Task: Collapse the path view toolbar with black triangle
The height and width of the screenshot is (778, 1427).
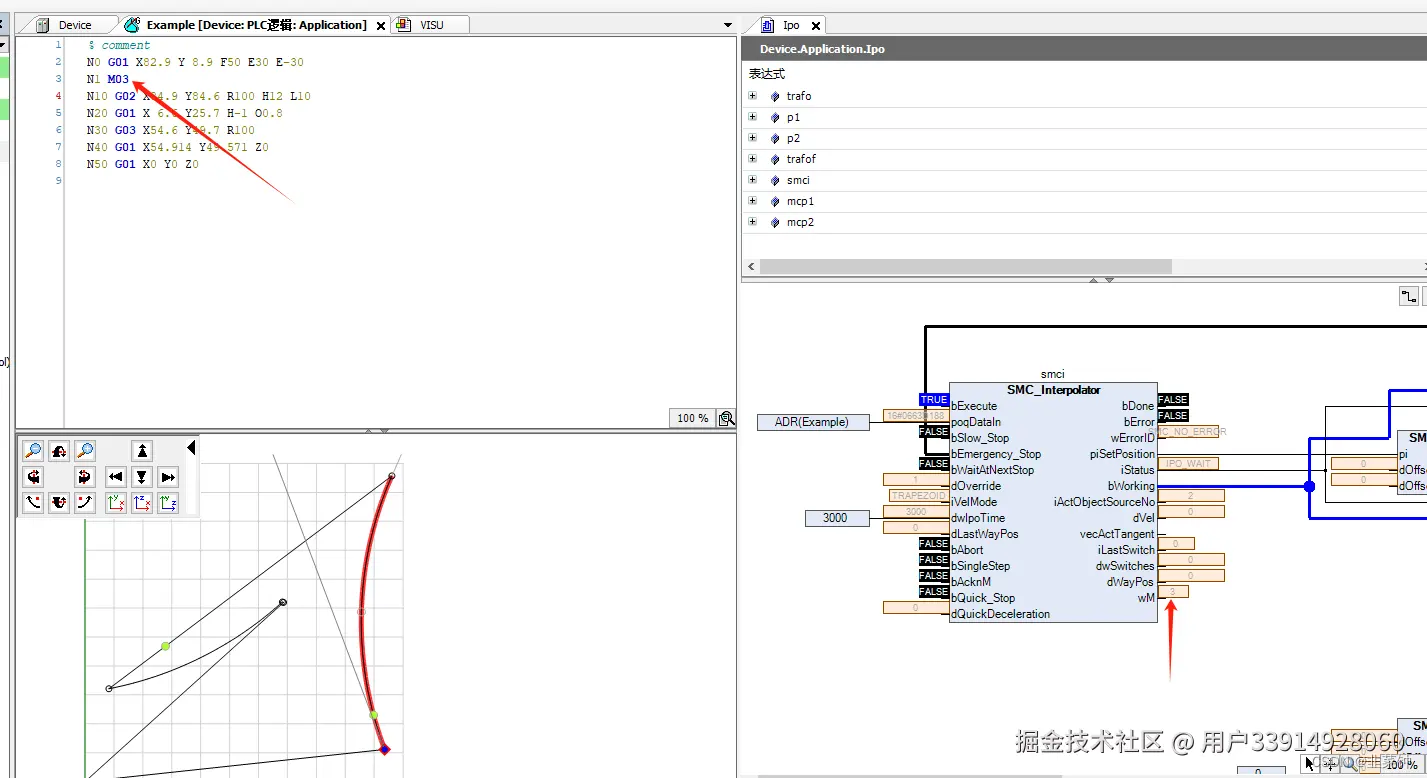Action: point(191,447)
